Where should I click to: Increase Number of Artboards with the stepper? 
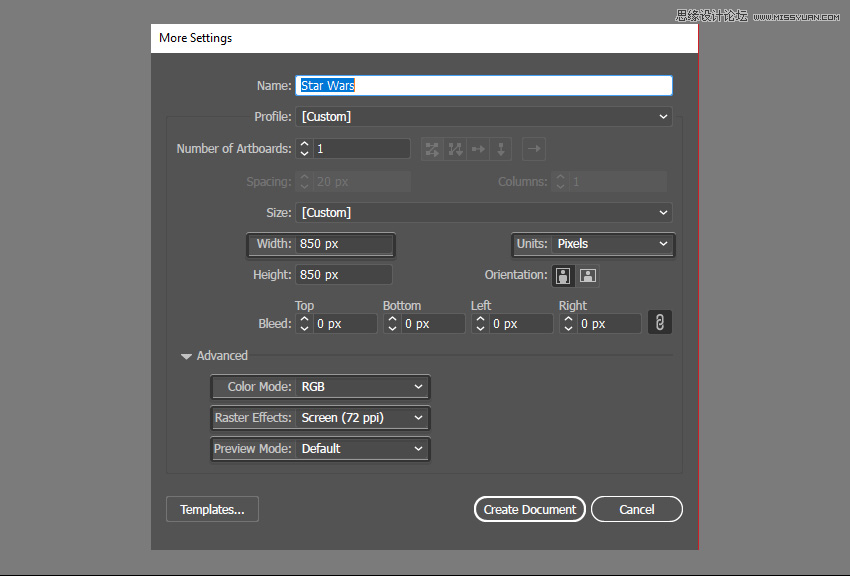click(305, 144)
